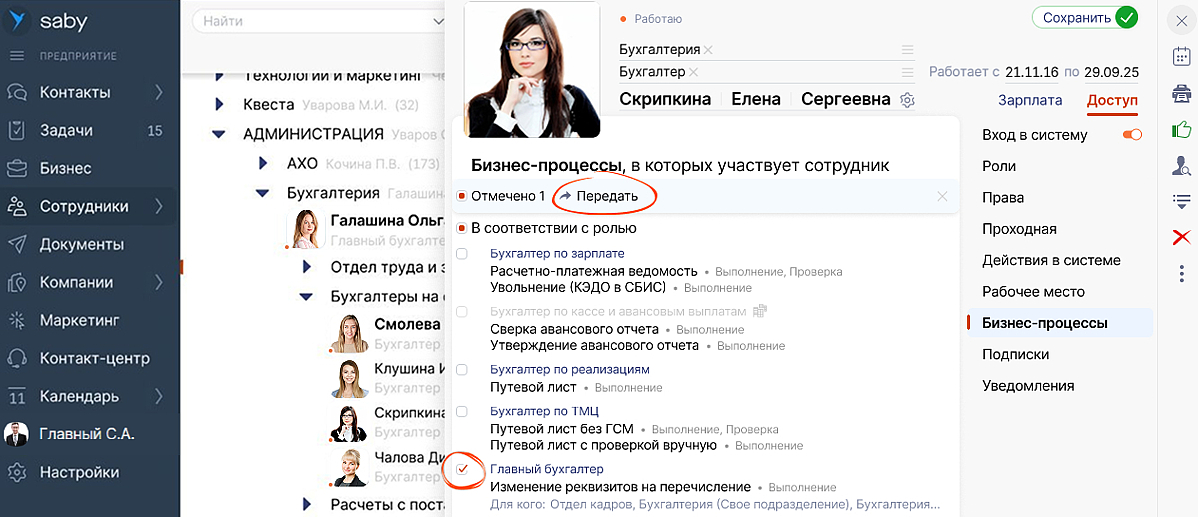
Task: Click the green thumbs-up icon
Action: [1181, 130]
